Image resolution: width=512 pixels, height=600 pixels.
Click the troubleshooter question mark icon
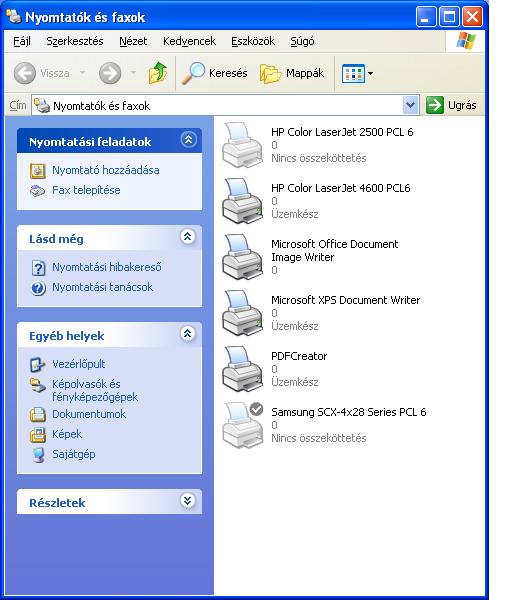point(38,268)
